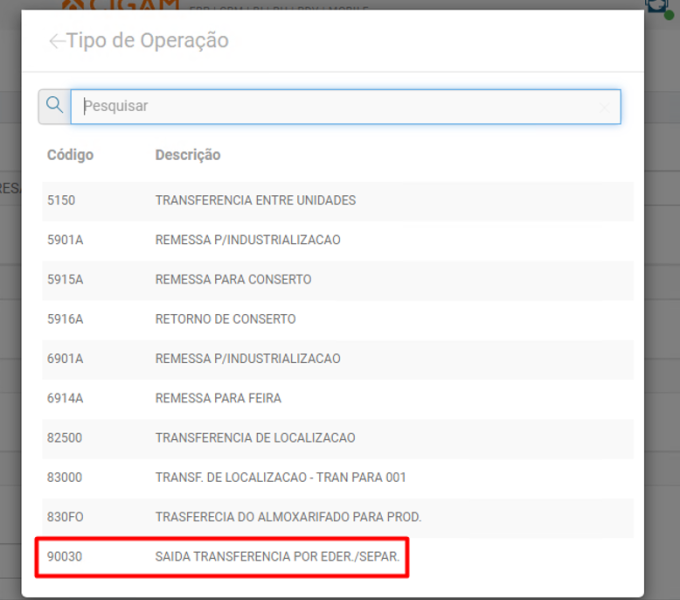Pick 5916A RETORNO DE CONSERTO
This screenshot has height=600, width=680.
338,320
